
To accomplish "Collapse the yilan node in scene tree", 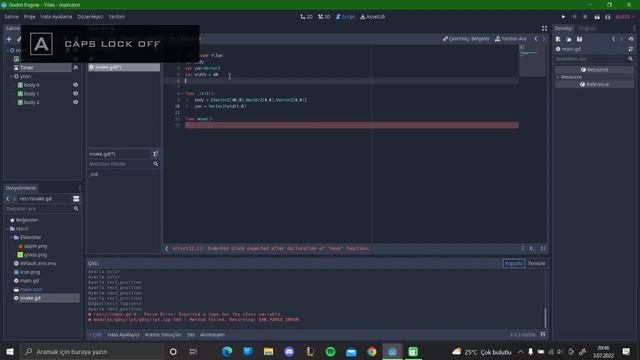I will (x=11, y=76).
